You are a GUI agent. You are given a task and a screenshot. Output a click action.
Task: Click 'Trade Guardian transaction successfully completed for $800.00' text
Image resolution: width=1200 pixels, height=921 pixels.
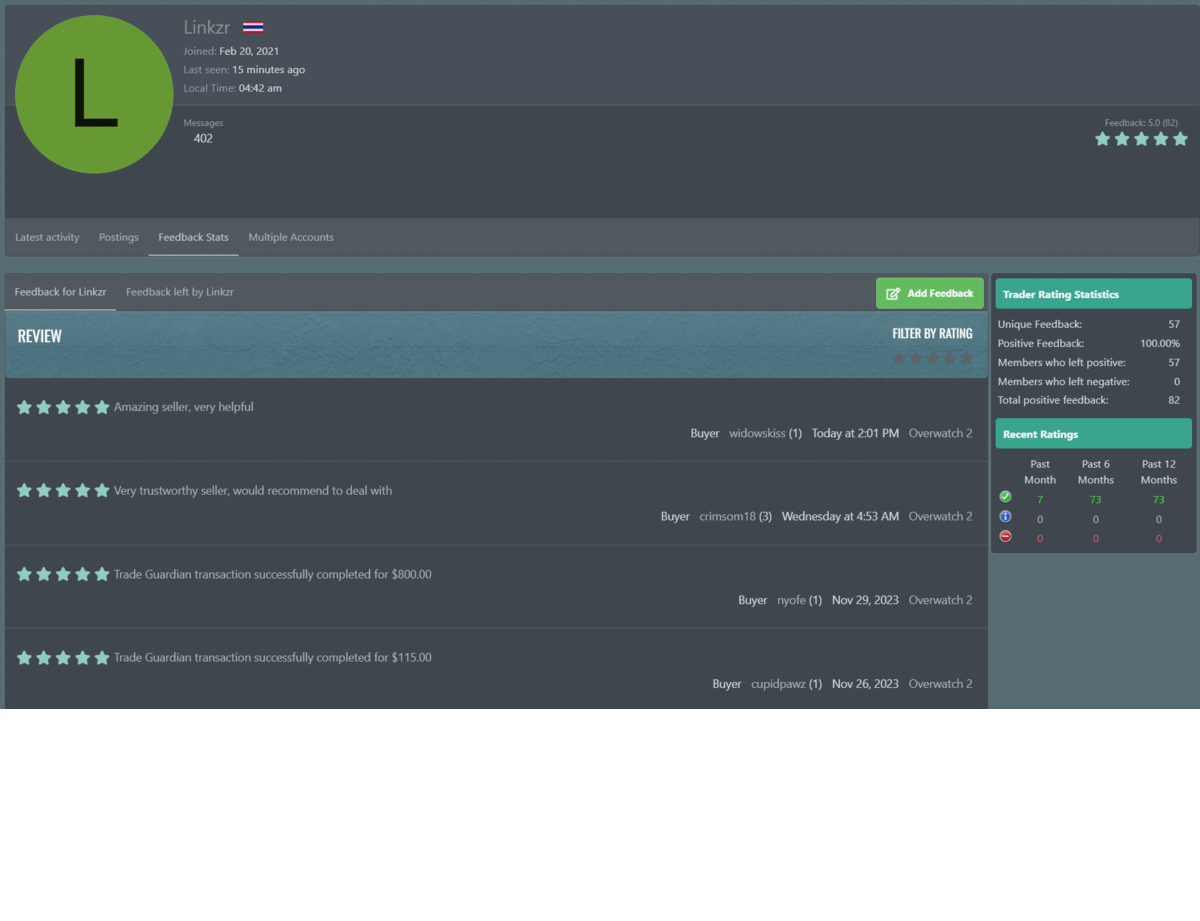click(273, 574)
